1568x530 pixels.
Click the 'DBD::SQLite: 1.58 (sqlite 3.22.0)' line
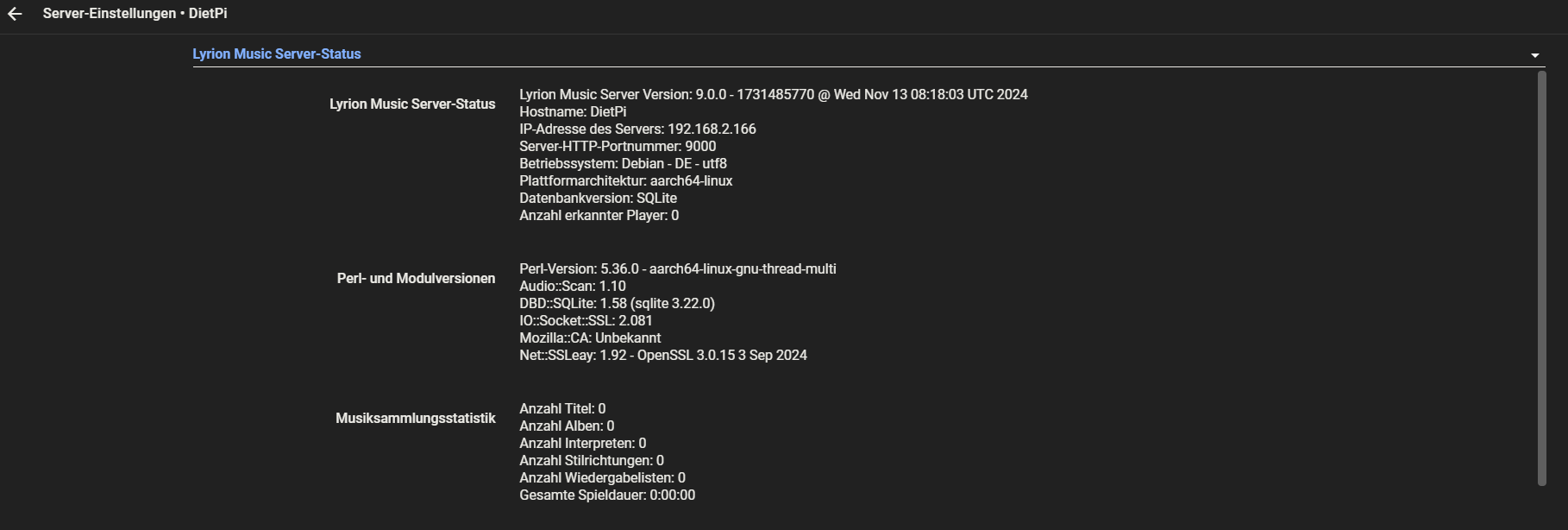617,304
